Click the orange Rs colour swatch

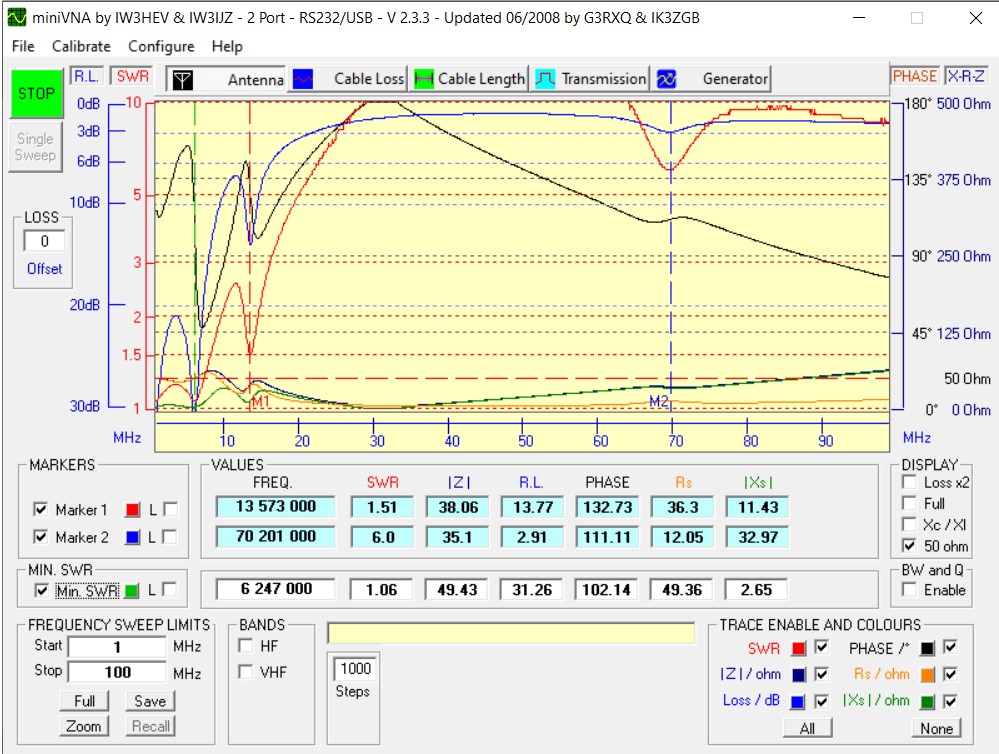[x=929, y=674]
